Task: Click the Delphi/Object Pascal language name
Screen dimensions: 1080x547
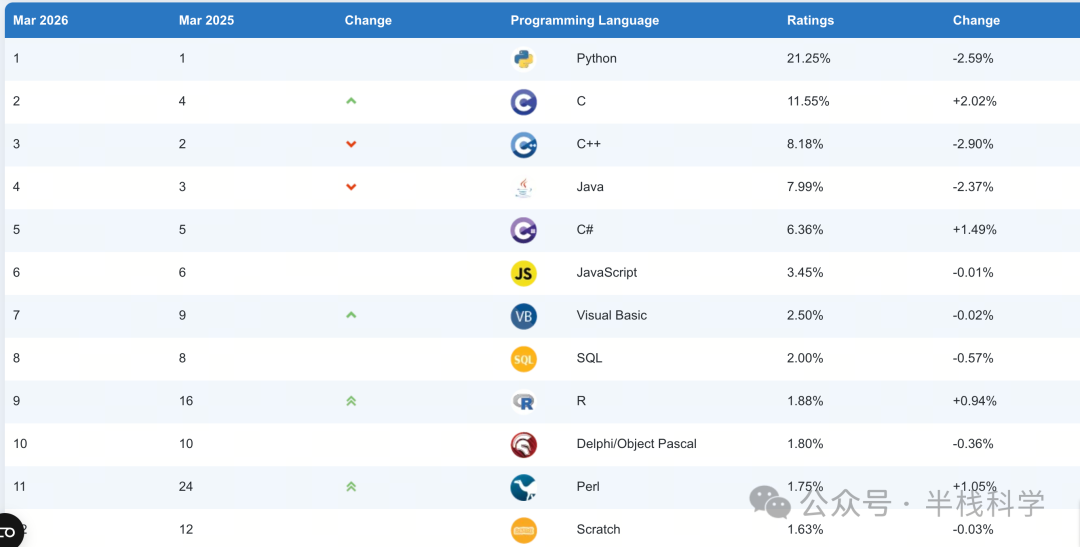Action: (x=636, y=444)
